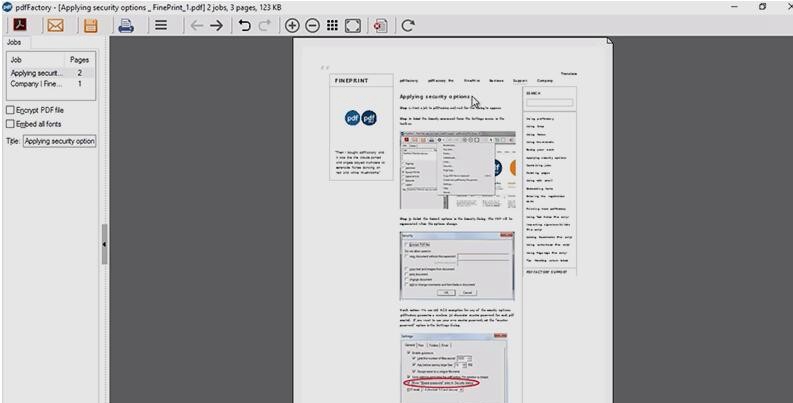
Task: Minimize the pdfFactory window
Action: pyautogui.click(x=734, y=7)
